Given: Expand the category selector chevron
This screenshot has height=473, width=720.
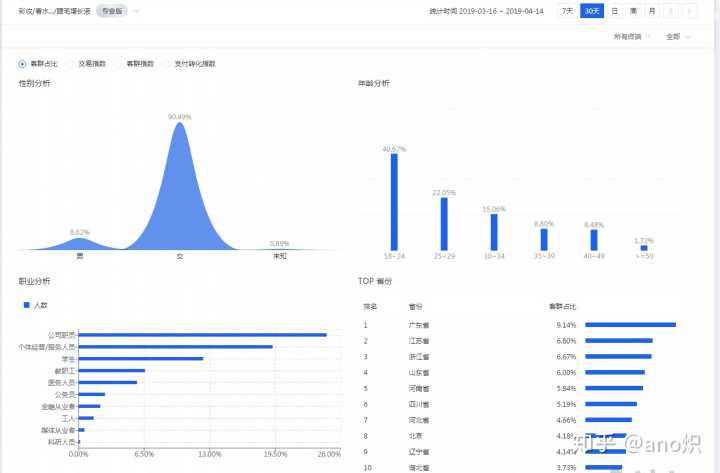Looking at the screenshot, I should pos(136,11).
